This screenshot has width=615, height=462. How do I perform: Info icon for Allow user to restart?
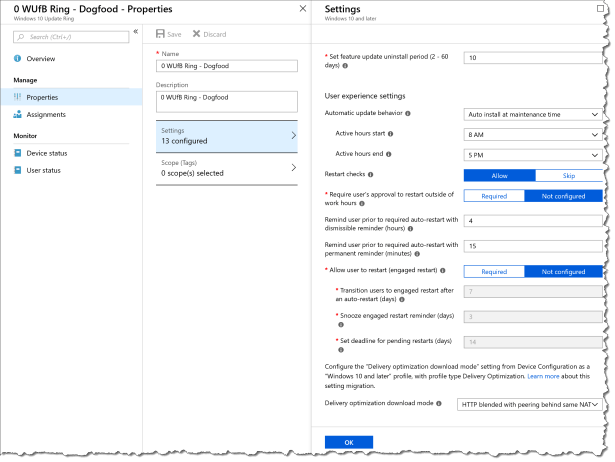(443, 270)
